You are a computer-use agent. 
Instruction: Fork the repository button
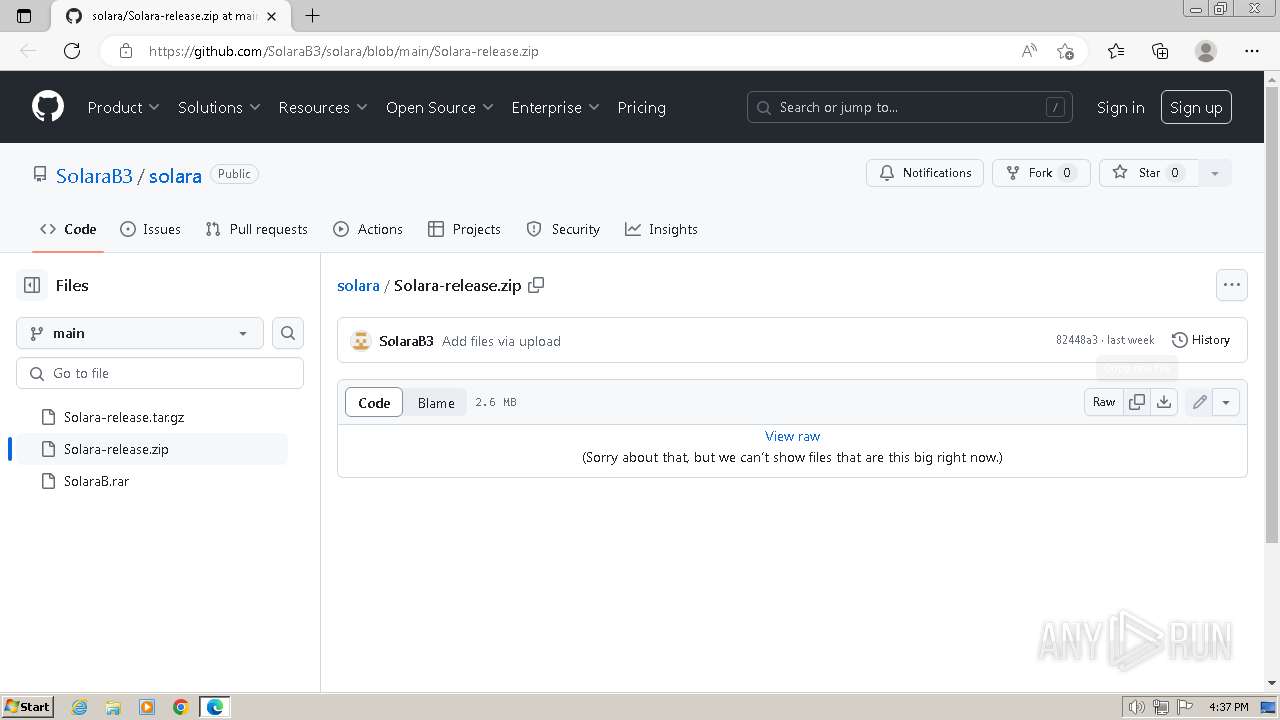tap(1041, 173)
